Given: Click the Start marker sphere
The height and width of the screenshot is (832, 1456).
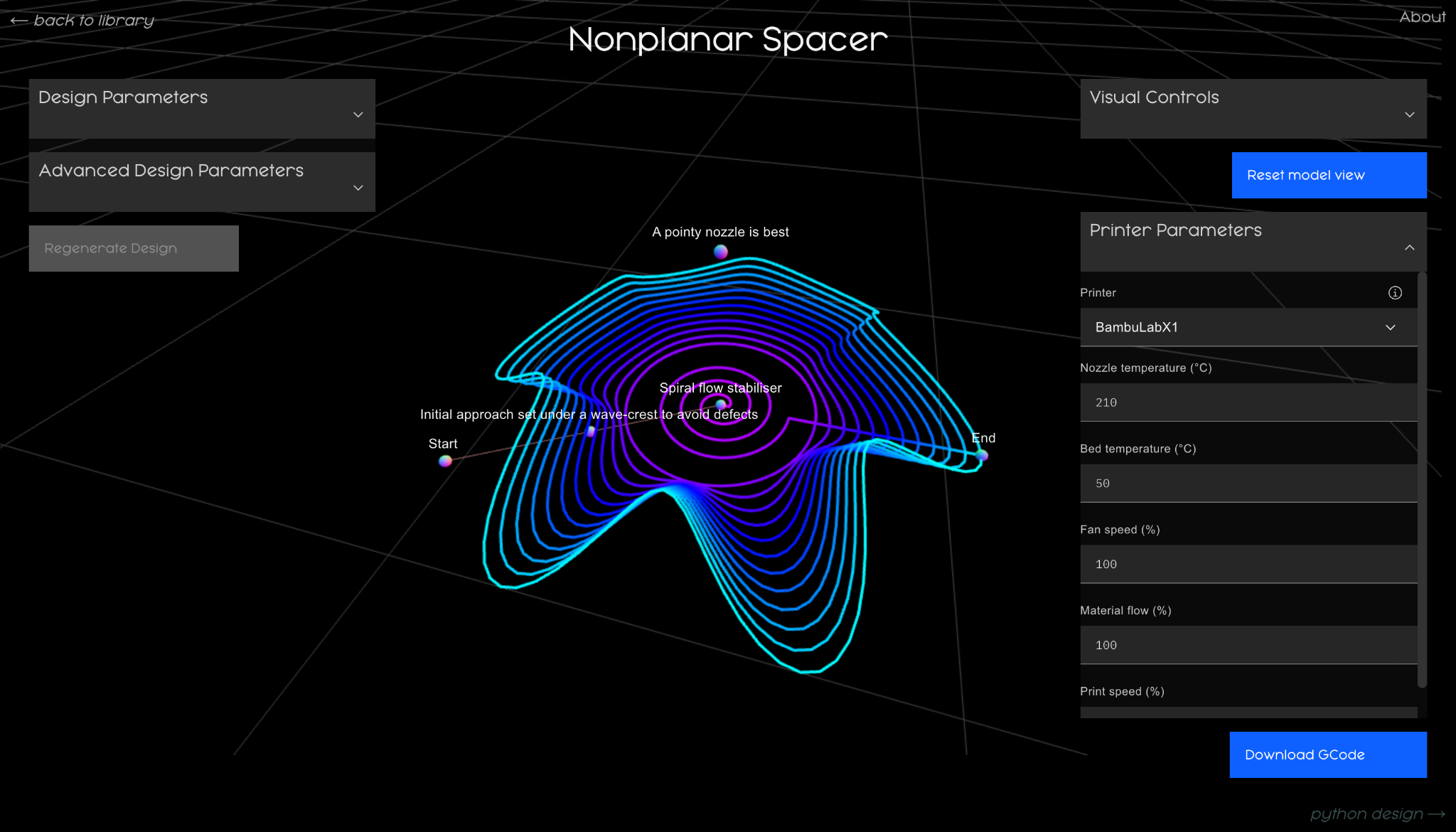Looking at the screenshot, I should tap(445, 461).
